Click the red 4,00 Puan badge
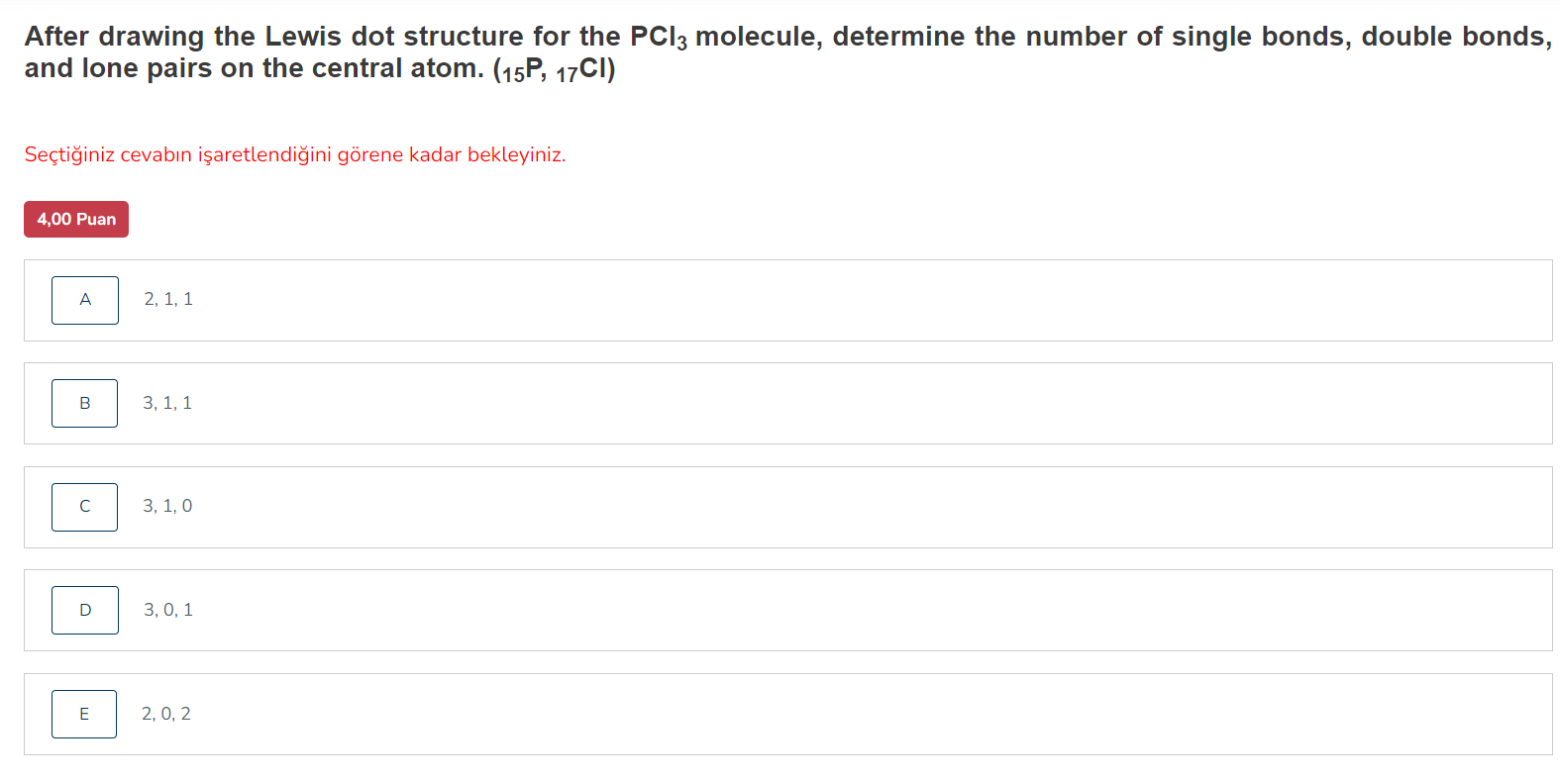The width and height of the screenshot is (1560, 784). coord(75,219)
